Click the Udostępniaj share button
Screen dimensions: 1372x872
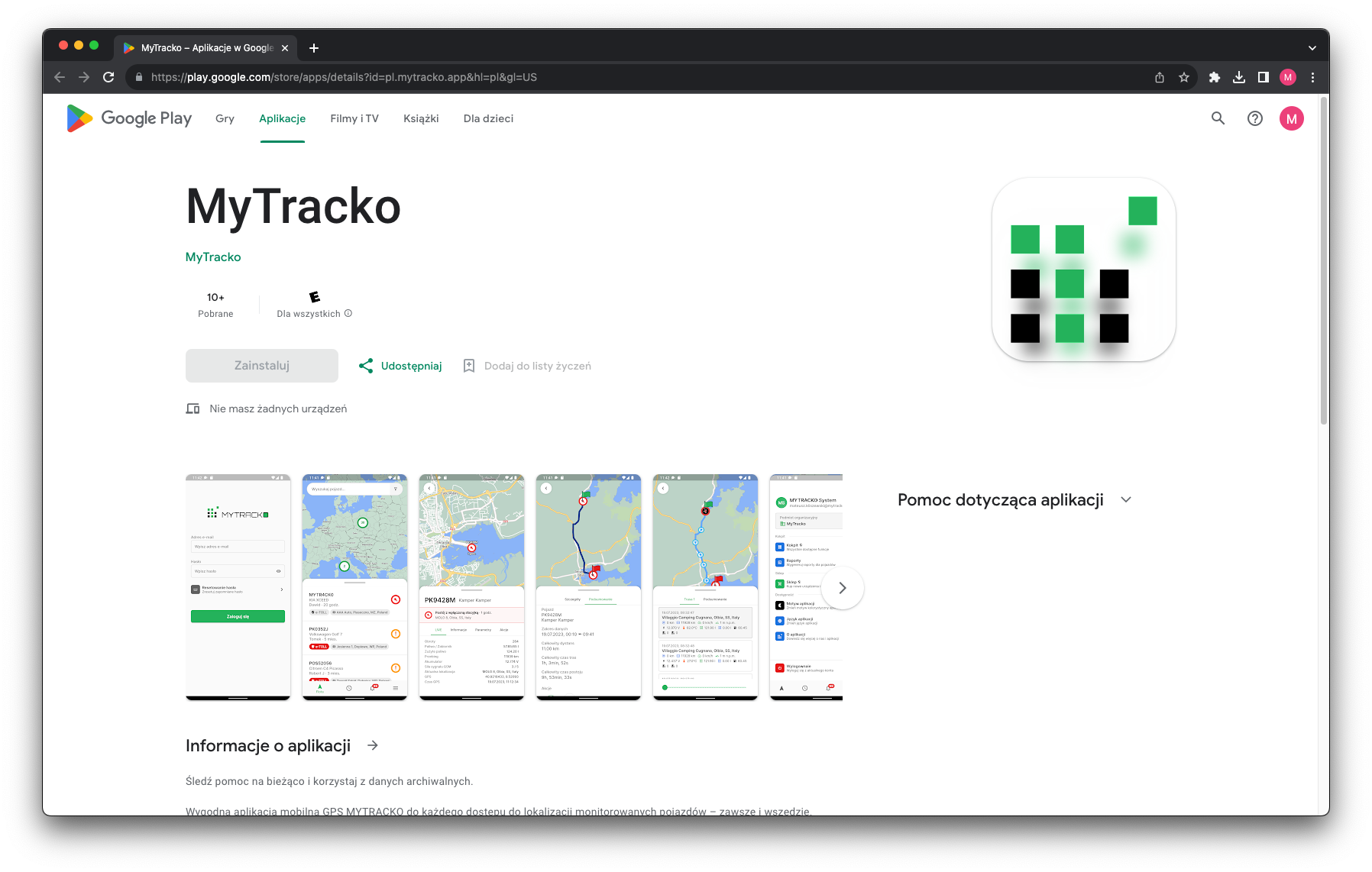click(x=400, y=366)
